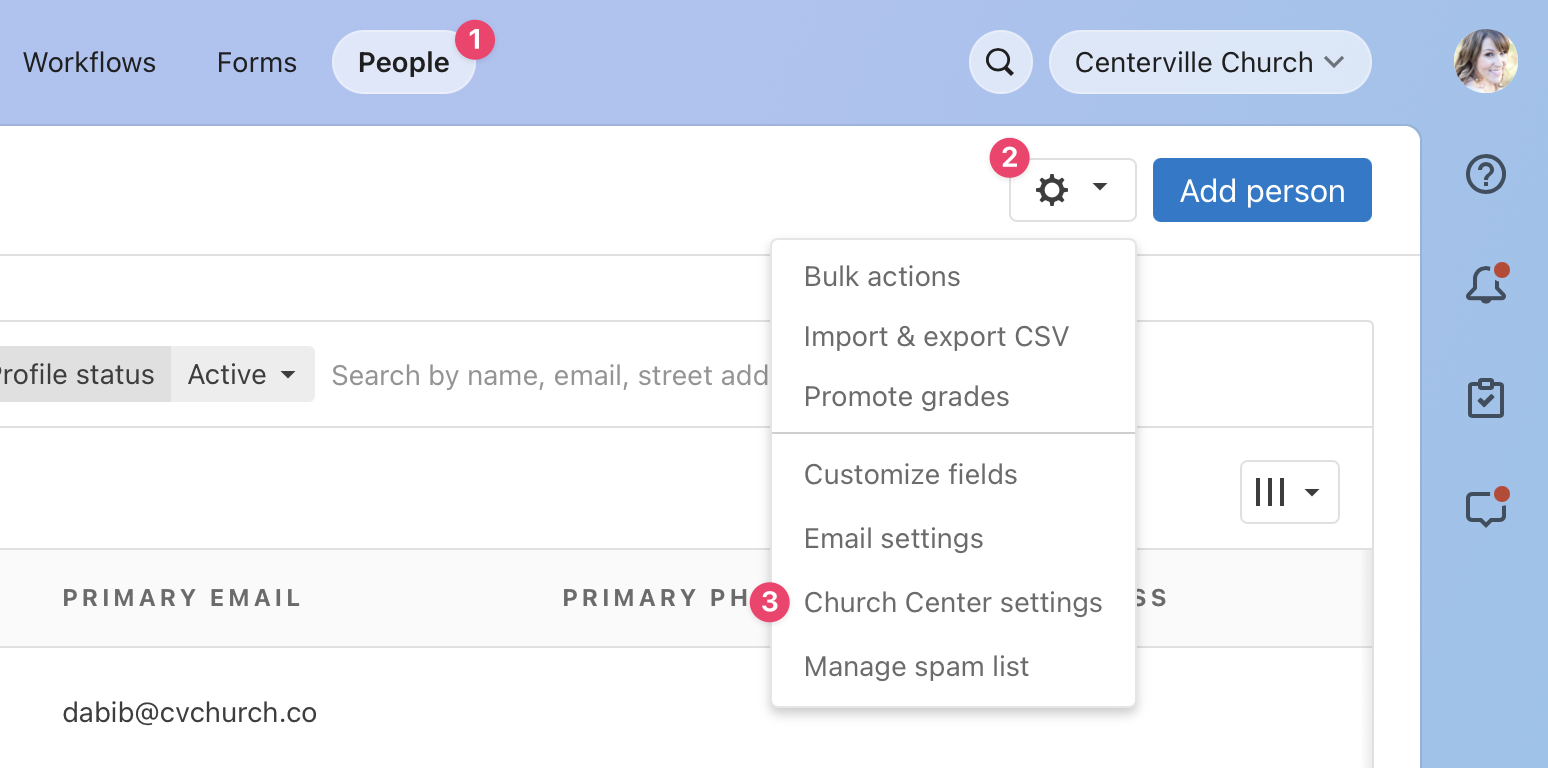Click the search magnifier icon

point(1000,62)
